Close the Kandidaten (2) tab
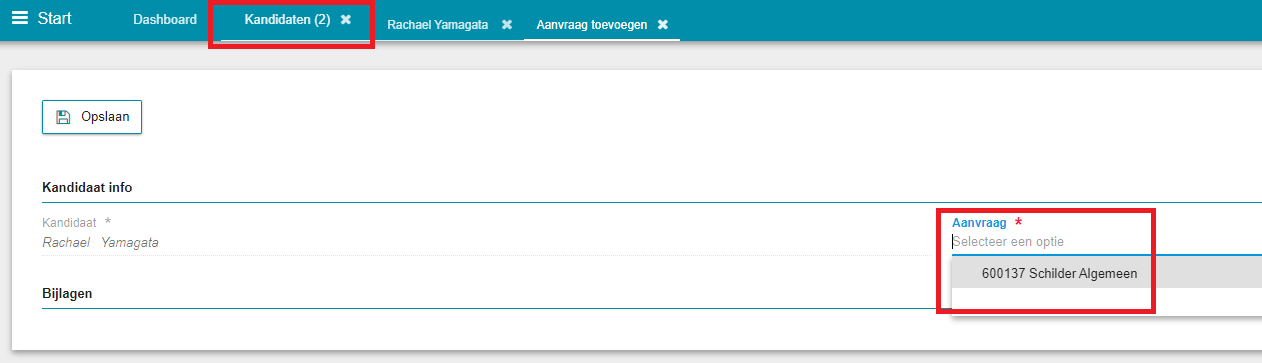 tap(346, 20)
